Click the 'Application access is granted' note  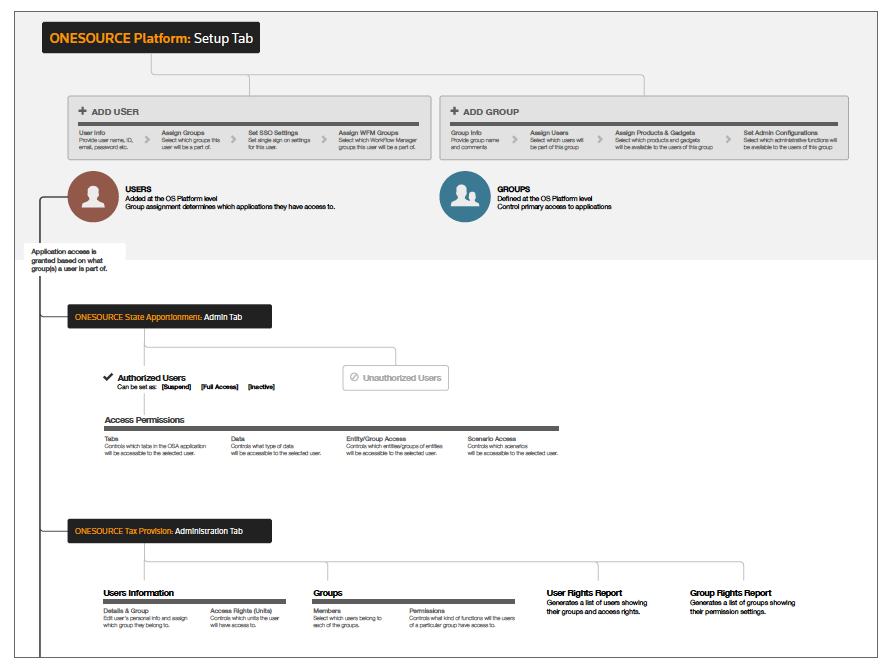69,260
